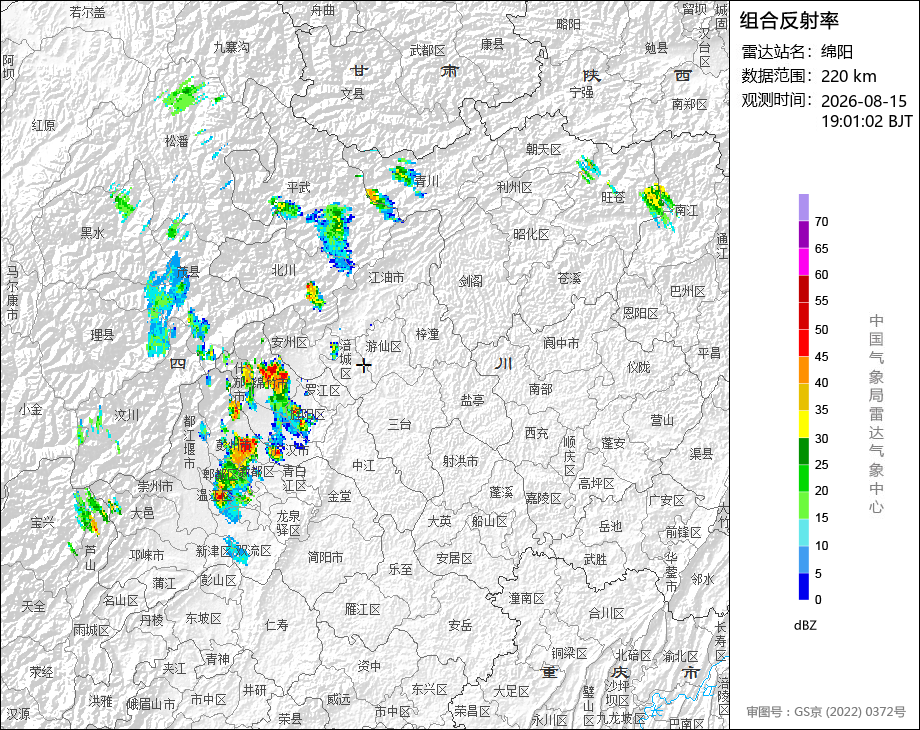
Task: Click the red echo core over 绵竹市
Action: [272, 372]
